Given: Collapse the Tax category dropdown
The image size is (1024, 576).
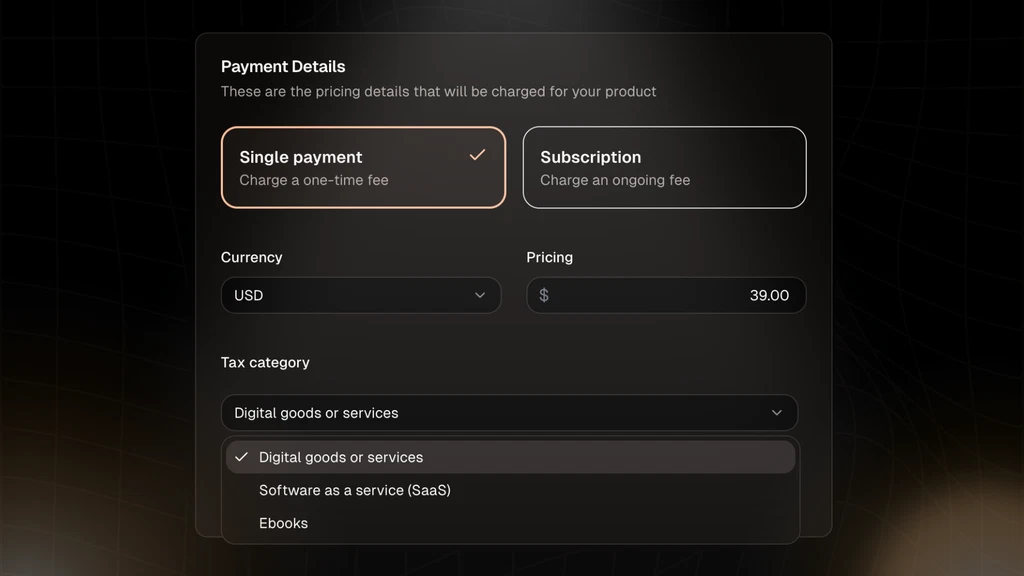Looking at the screenshot, I should tap(509, 413).
